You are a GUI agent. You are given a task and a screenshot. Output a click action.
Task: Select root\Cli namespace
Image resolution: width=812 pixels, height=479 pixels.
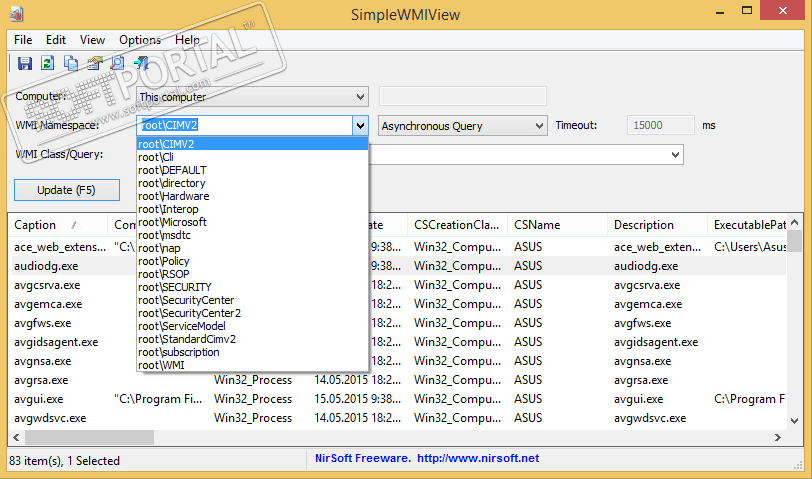point(252,157)
